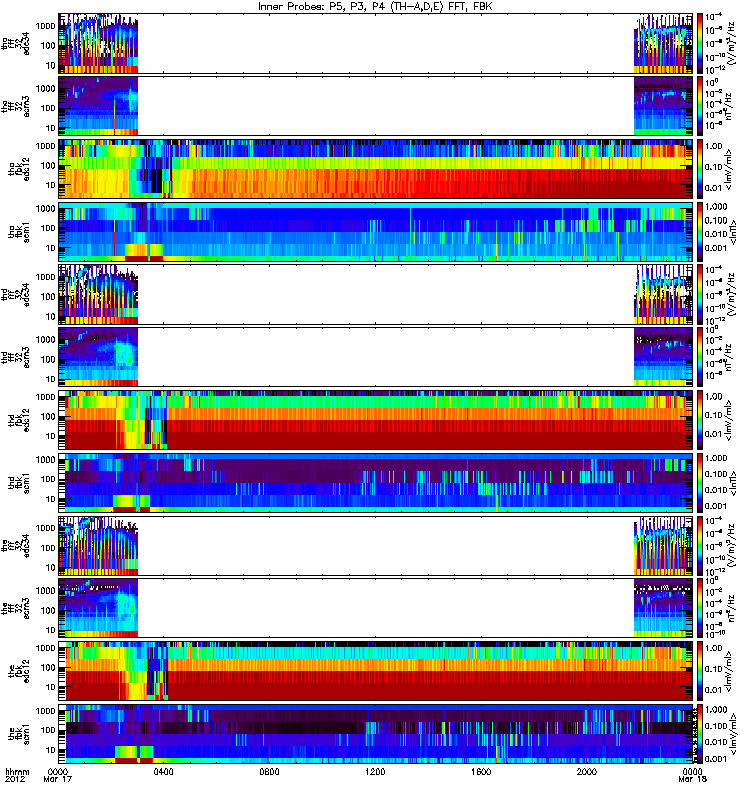Click the thd fbk edc12 color bar
This screenshot has width=750, height=800.
[x=699, y=420]
